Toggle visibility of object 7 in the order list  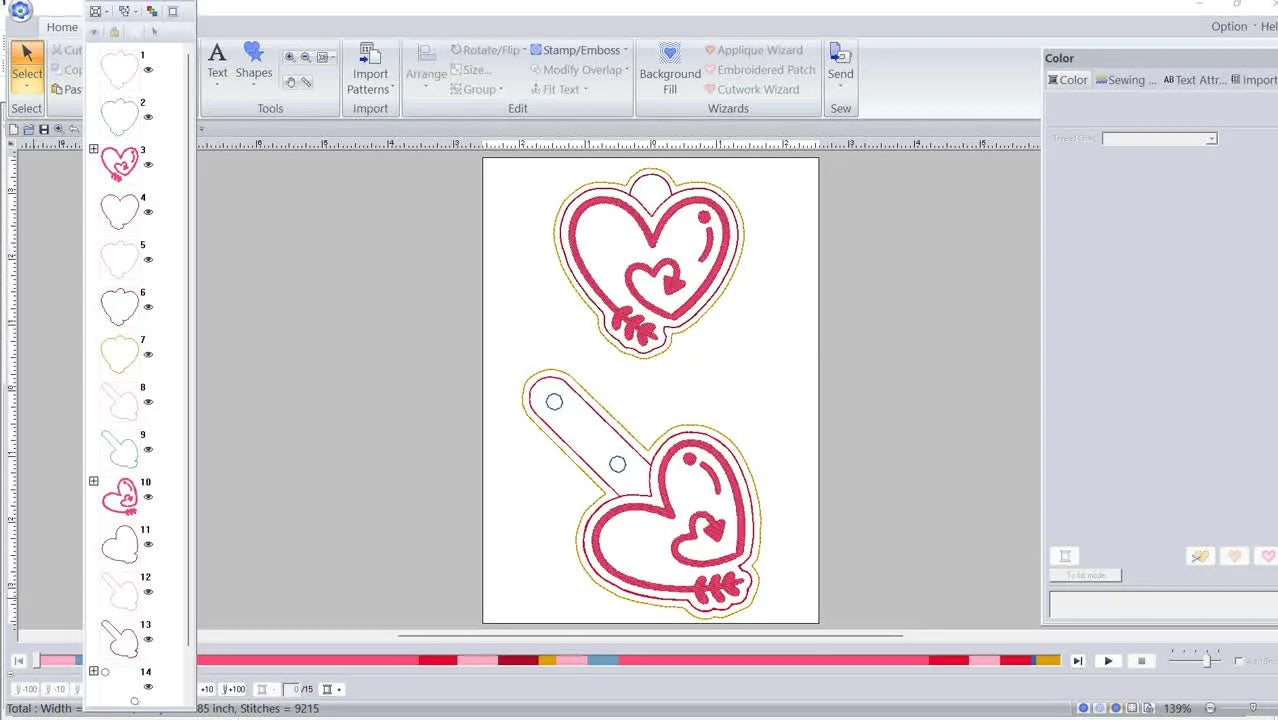[x=148, y=355]
